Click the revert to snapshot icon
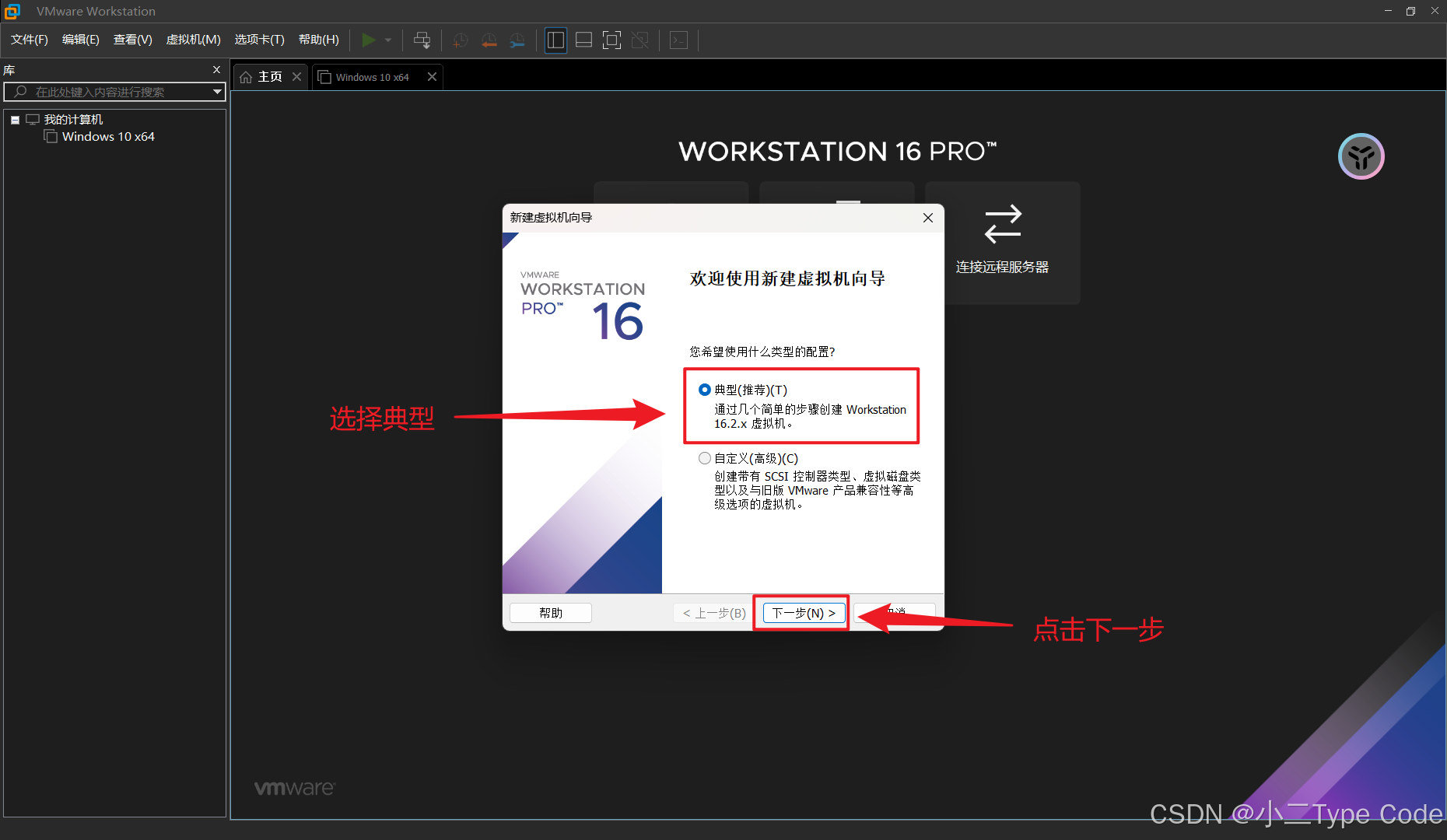 click(489, 40)
